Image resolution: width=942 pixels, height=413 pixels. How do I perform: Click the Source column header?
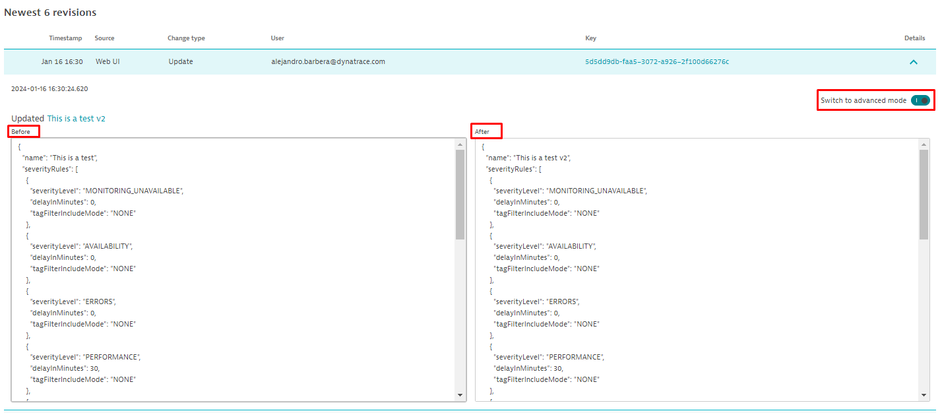pyautogui.click(x=104, y=38)
